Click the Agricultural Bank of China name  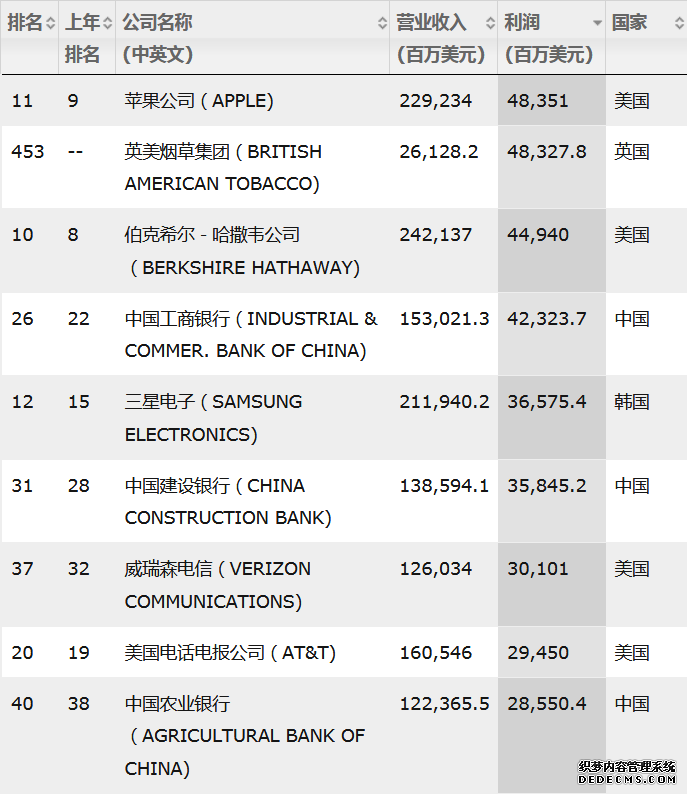(x=245, y=736)
